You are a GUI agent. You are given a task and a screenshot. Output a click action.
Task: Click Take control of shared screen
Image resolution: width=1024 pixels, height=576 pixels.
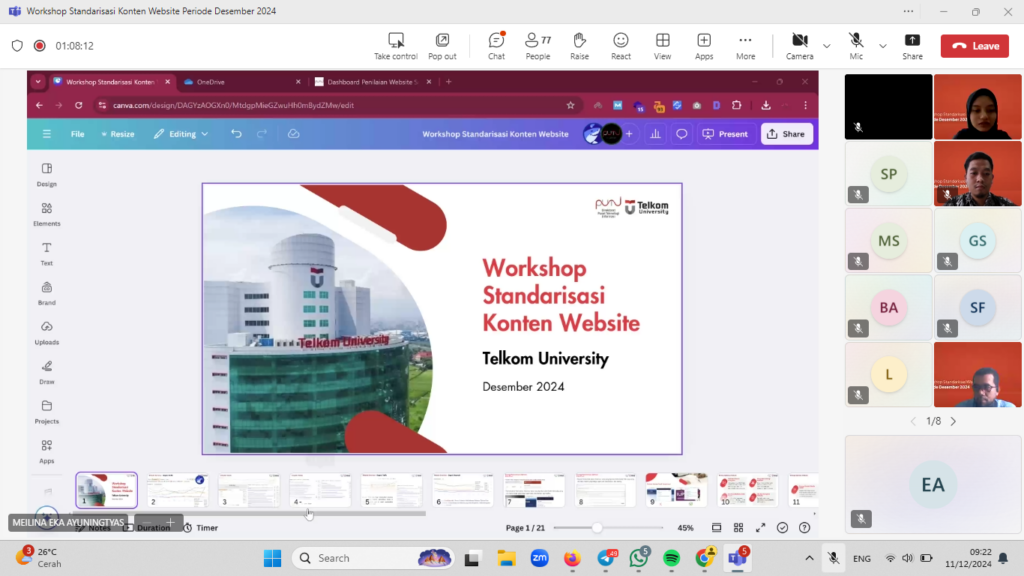pyautogui.click(x=396, y=45)
